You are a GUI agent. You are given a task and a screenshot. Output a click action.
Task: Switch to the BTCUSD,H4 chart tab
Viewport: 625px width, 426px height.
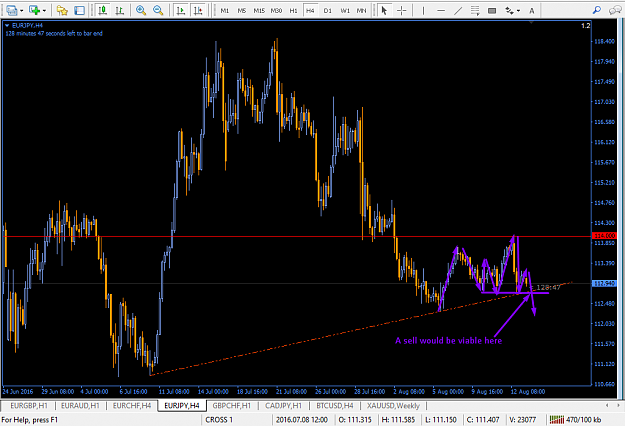click(x=335, y=406)
